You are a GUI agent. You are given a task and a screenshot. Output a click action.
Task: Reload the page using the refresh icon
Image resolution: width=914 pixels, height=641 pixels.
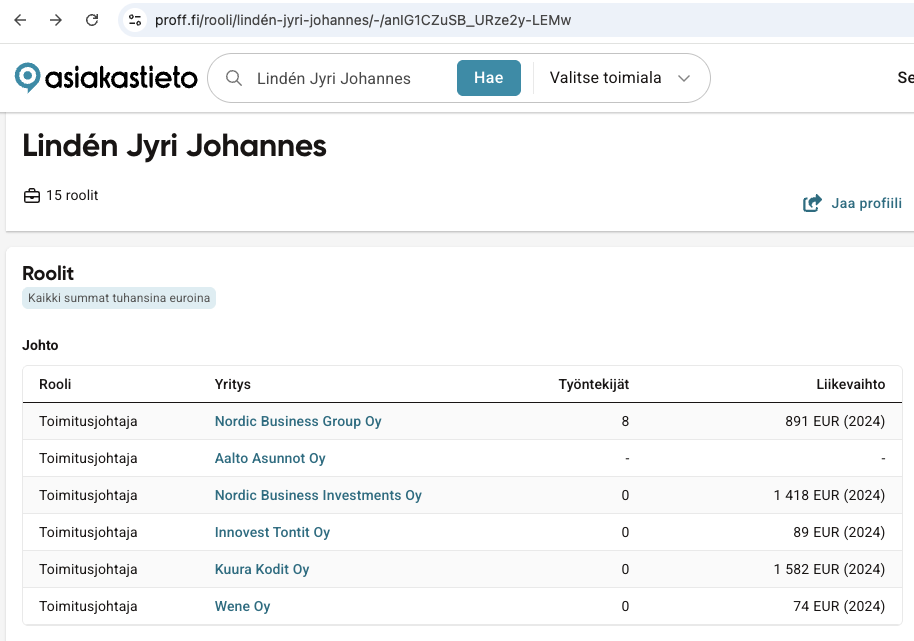[x=92, y=20]
